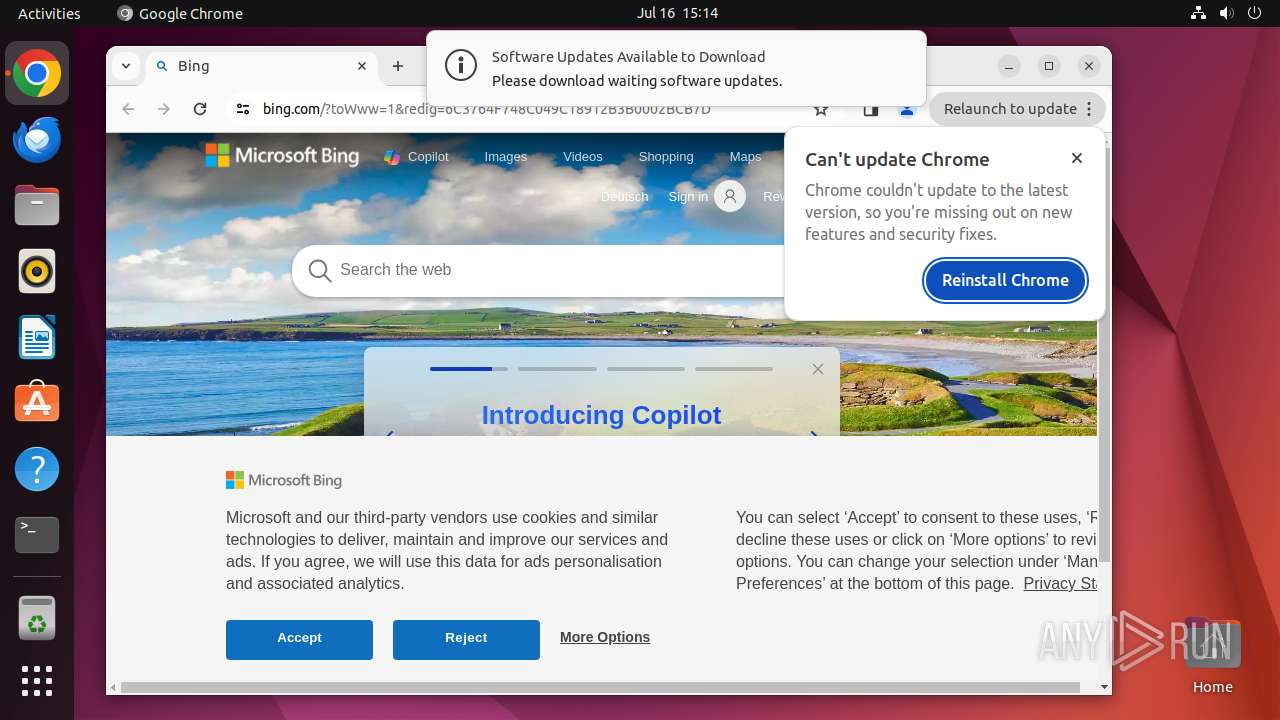Close the Introducing Copilot card
The width and height of the screenshot is (1280, 720).
818,369
